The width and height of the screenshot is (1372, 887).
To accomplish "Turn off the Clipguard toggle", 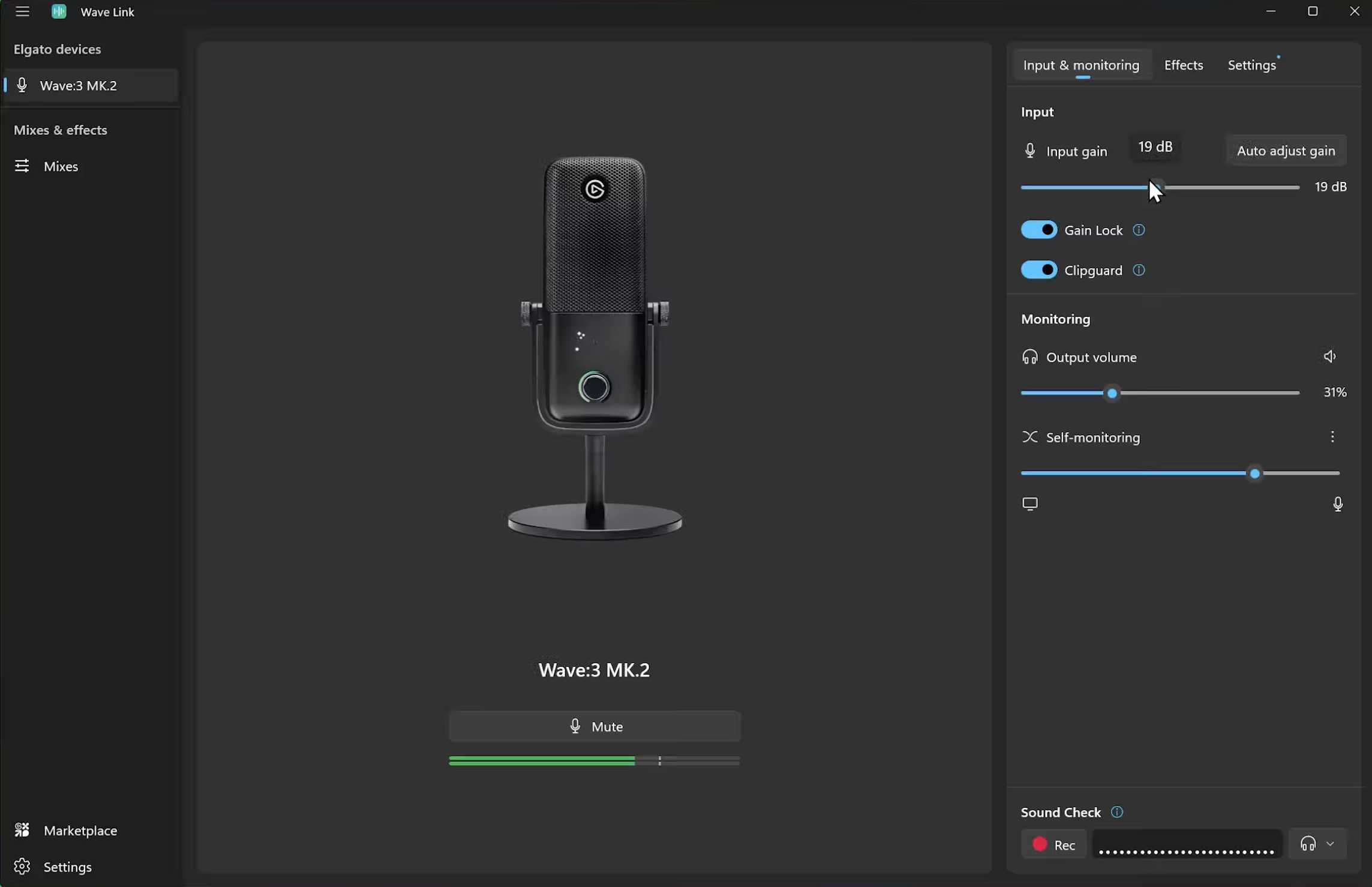I will [1039, 270].
